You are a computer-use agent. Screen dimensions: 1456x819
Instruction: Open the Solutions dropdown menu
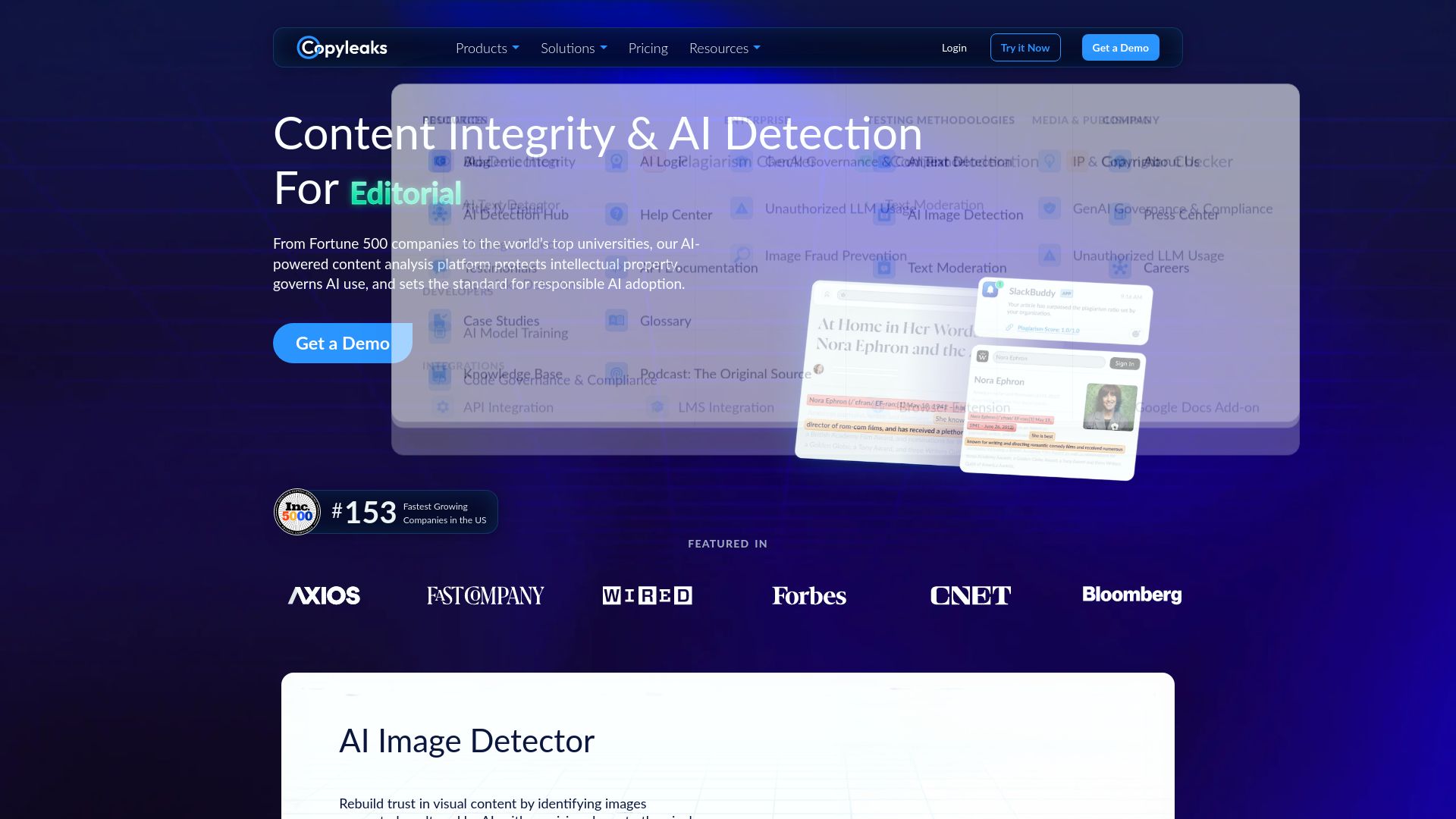coord(573,48)
